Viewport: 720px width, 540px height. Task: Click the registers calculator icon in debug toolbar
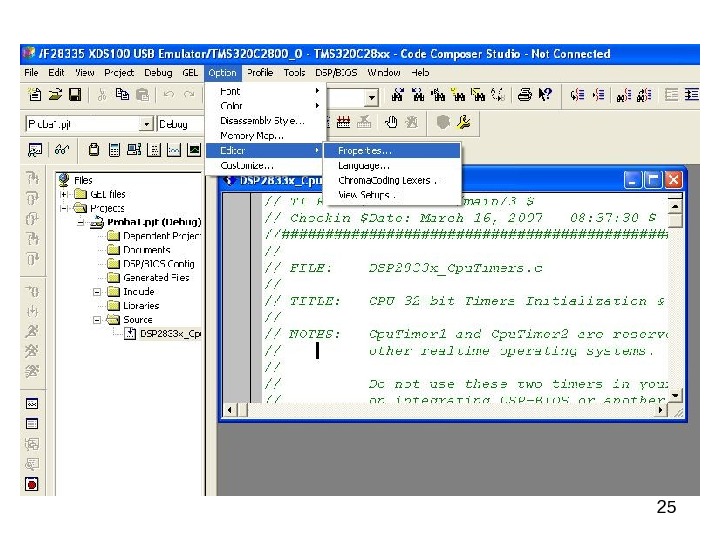click(x=114, y=150)
